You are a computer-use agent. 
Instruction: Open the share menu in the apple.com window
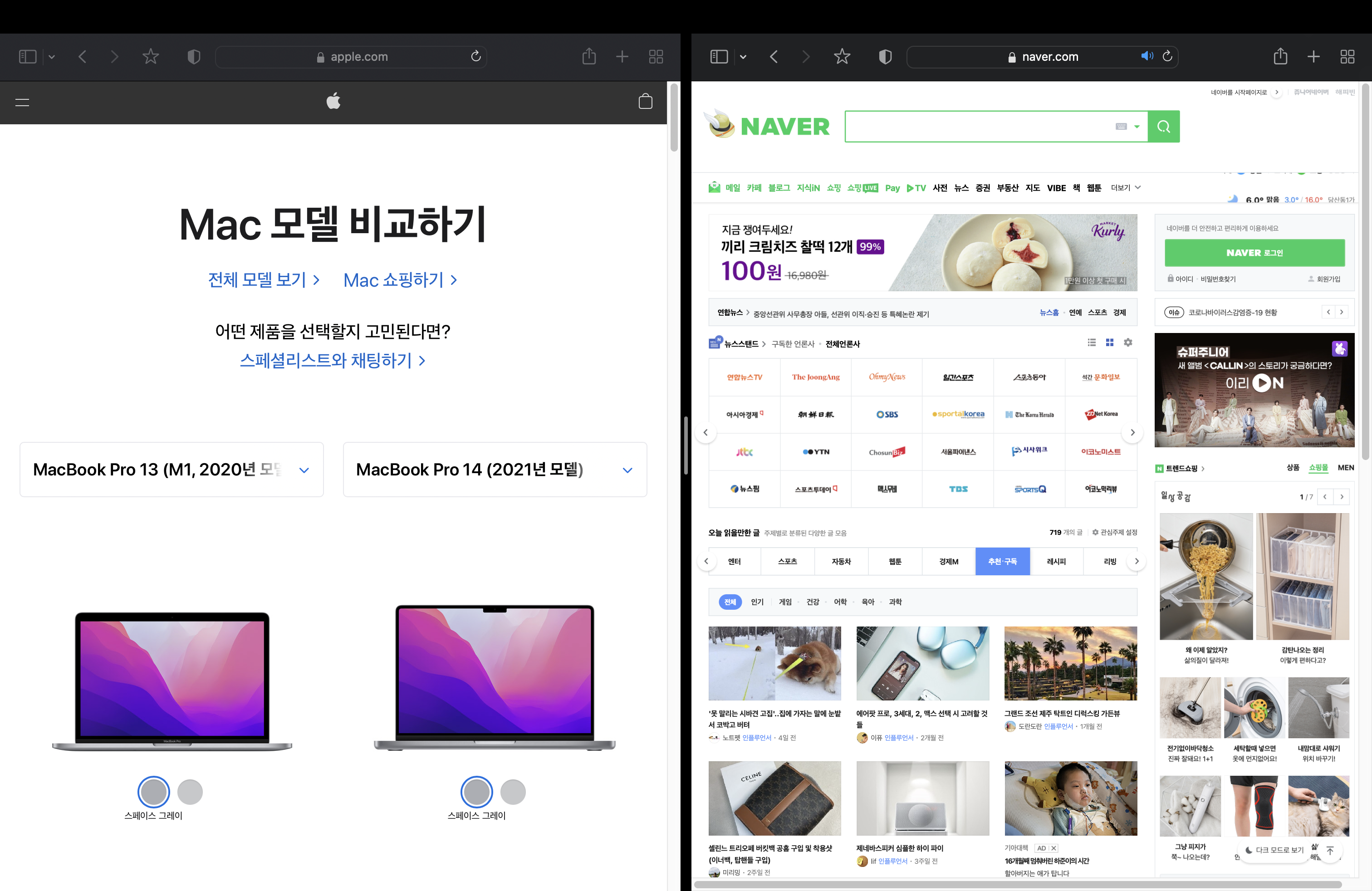588,56
